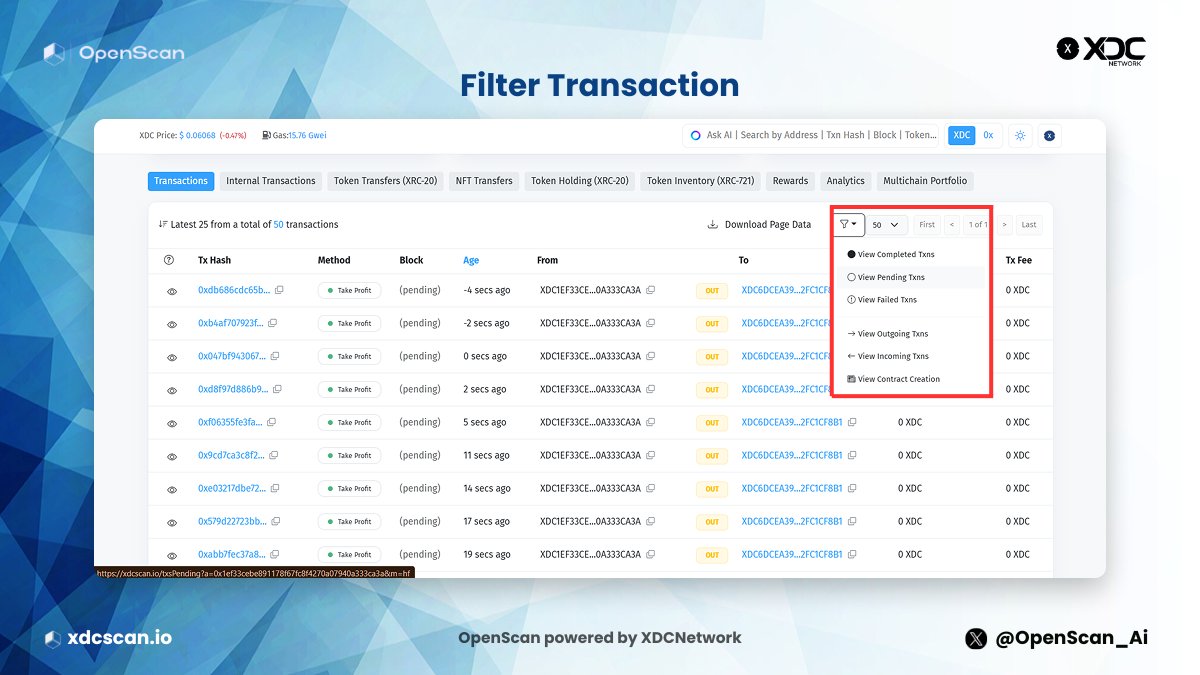Copy tx hash 0xdb686cdc65b icon
The height and width of the screenshot is (675, 1200).
pos(279,290)
